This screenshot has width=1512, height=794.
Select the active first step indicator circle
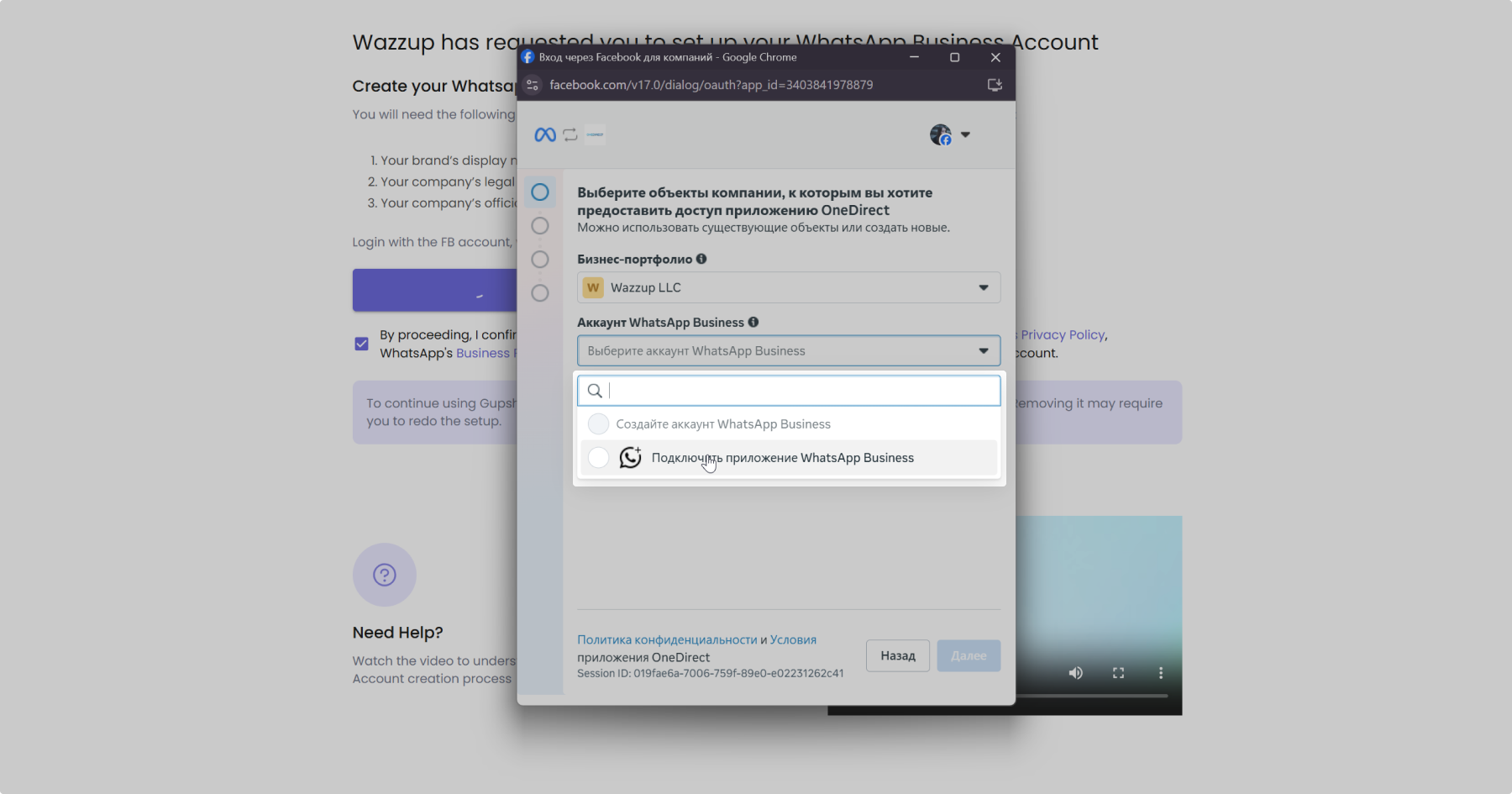pos(540,192)
